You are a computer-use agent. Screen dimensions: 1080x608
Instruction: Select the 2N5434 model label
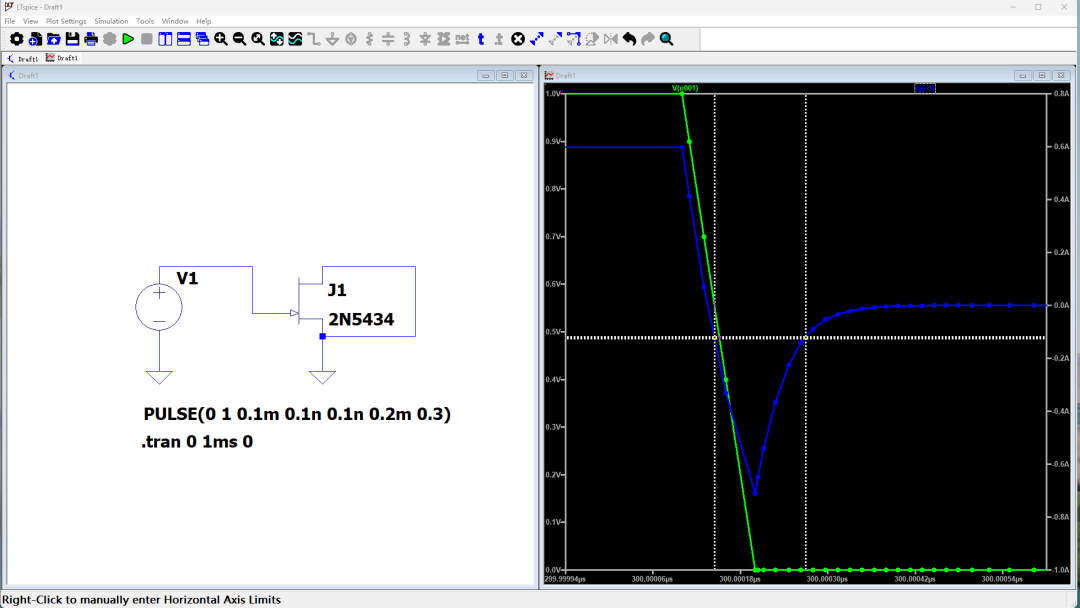361,319
